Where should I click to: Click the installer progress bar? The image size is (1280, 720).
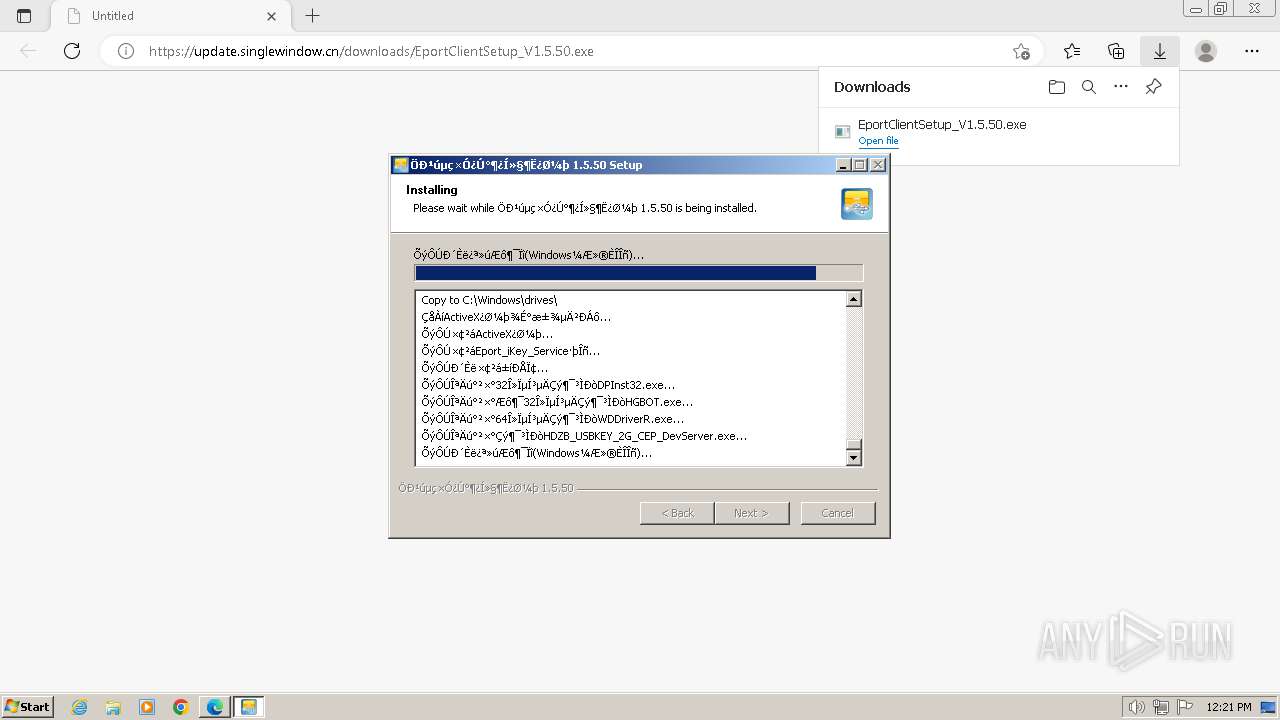[638, 273]
